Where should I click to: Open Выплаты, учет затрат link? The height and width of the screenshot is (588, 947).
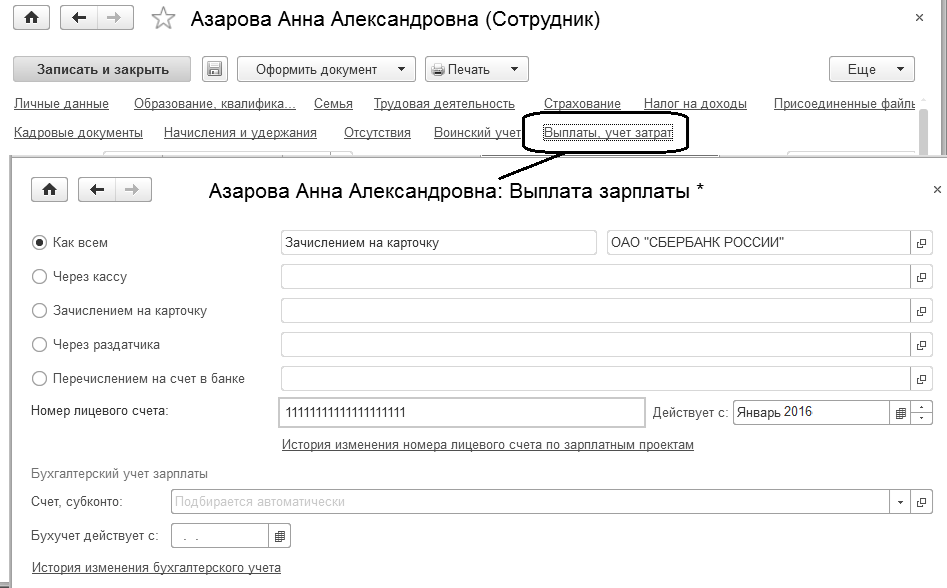608,133
